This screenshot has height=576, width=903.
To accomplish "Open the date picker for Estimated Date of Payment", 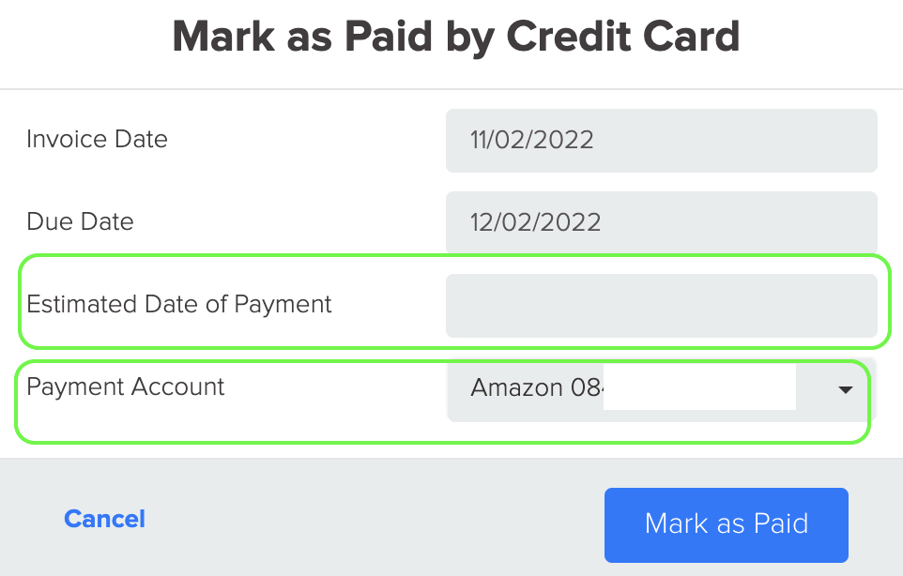I will (x=660, y=305).
